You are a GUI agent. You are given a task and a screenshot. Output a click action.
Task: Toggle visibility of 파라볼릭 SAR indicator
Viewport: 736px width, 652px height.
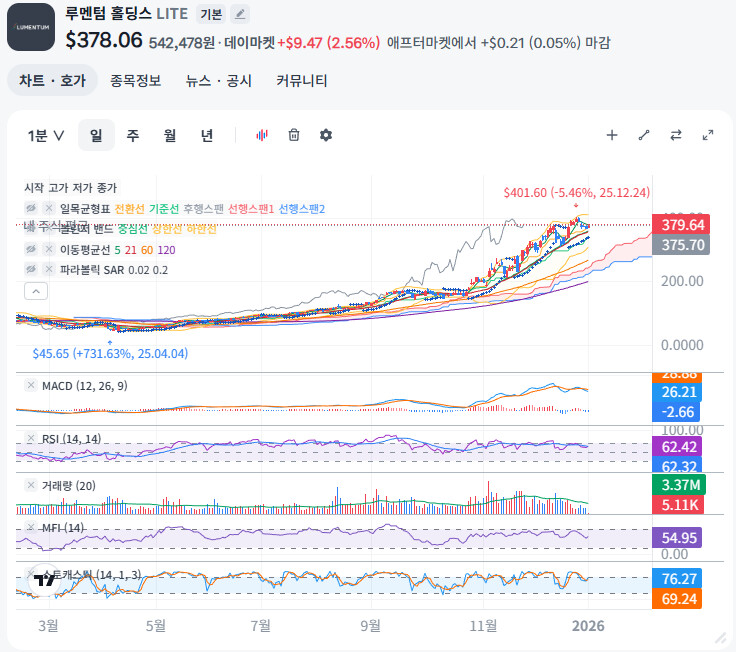point(31,269)
